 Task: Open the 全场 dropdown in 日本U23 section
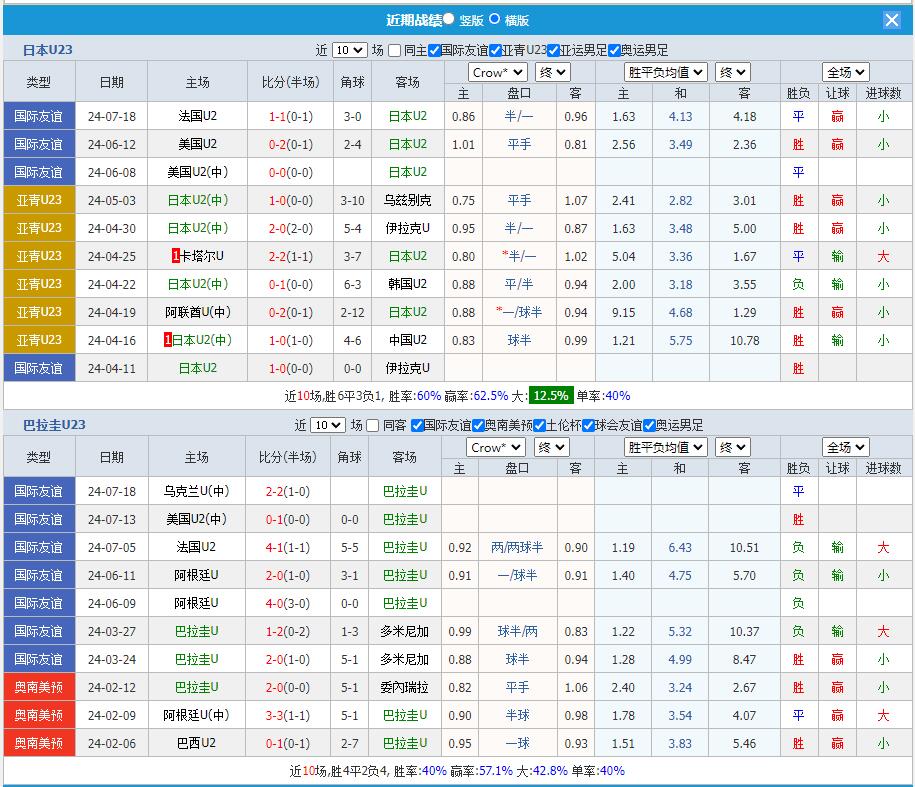pos(845,72)
